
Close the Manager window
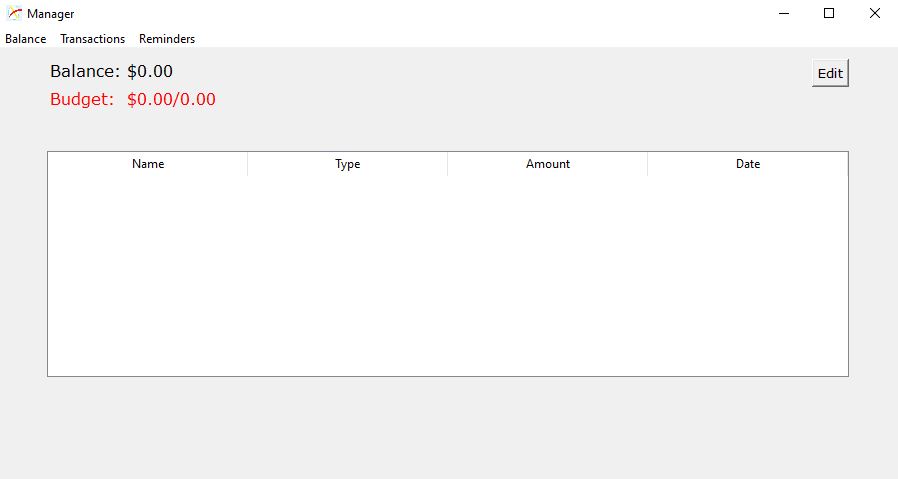tap(875, 13)
